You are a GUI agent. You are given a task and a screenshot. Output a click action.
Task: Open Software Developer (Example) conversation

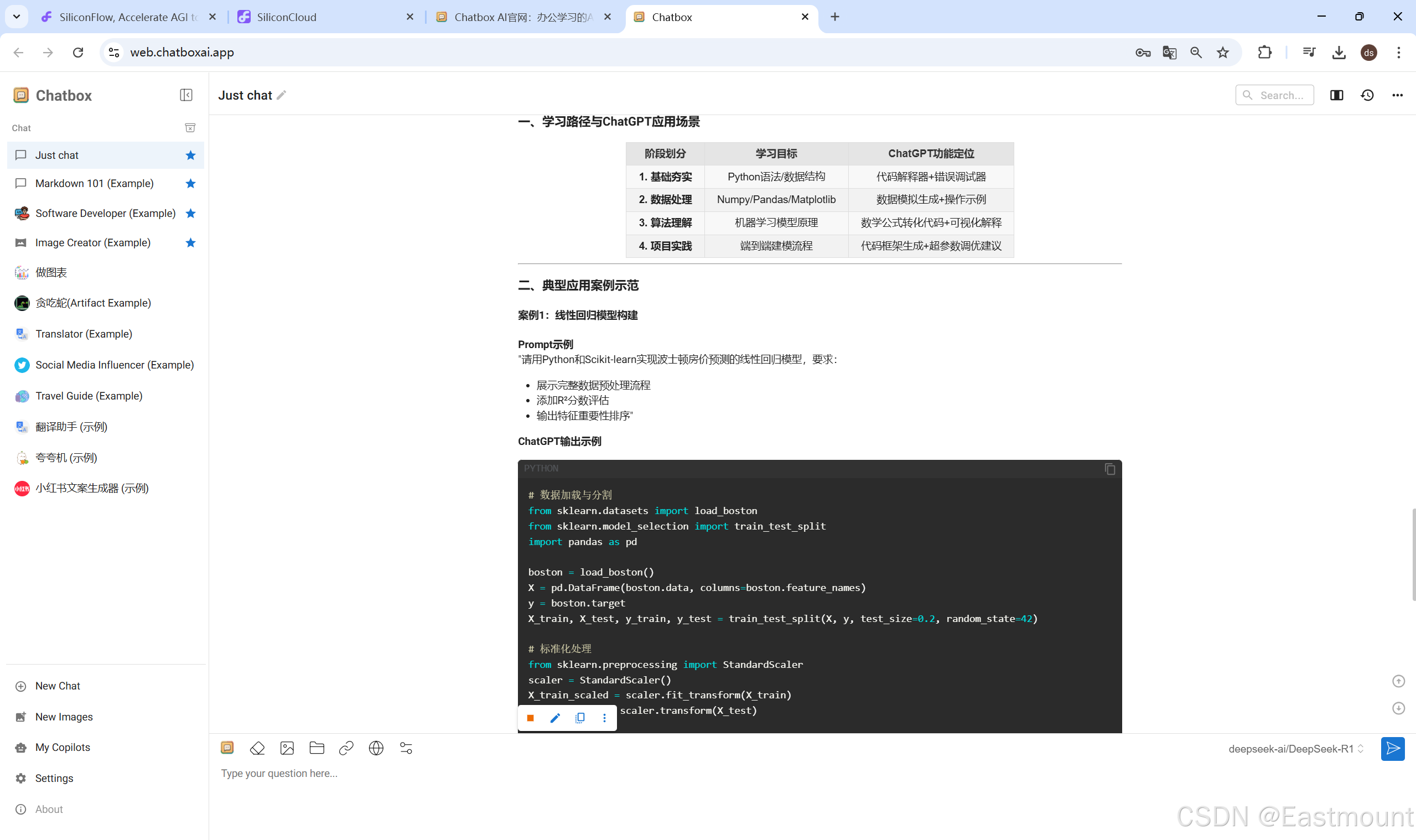pos(105,214)
